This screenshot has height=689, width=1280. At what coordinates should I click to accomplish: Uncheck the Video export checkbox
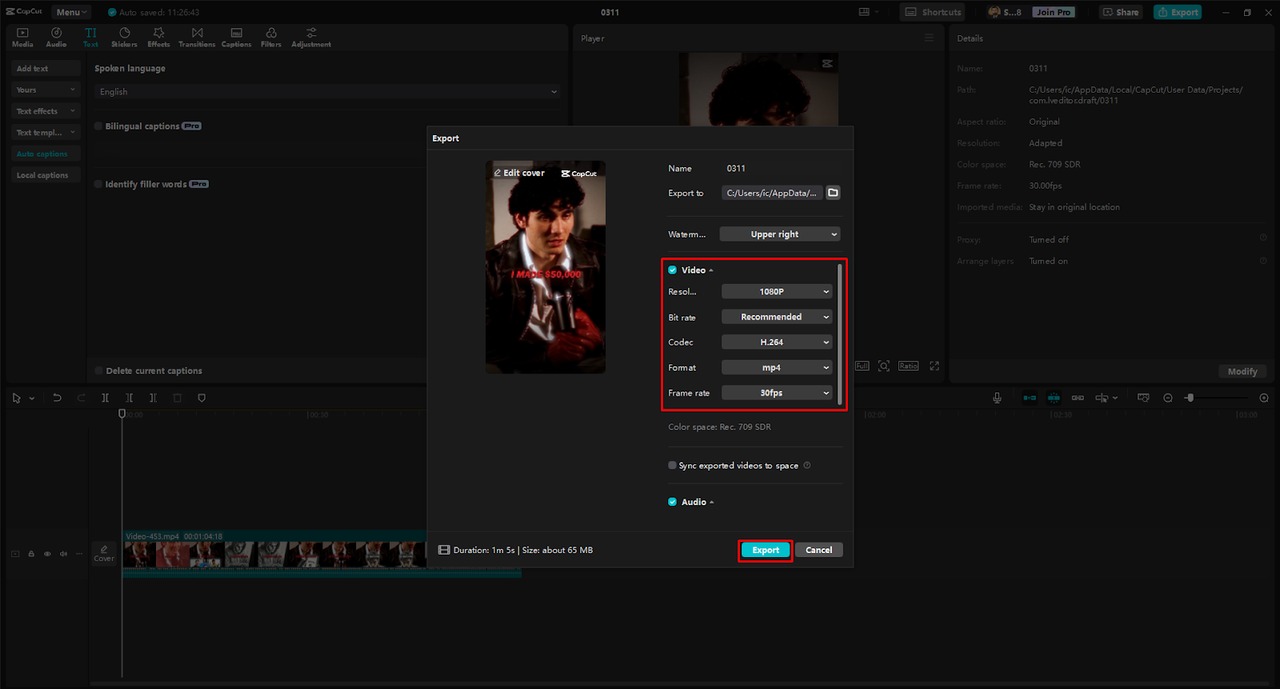point(672,270)
